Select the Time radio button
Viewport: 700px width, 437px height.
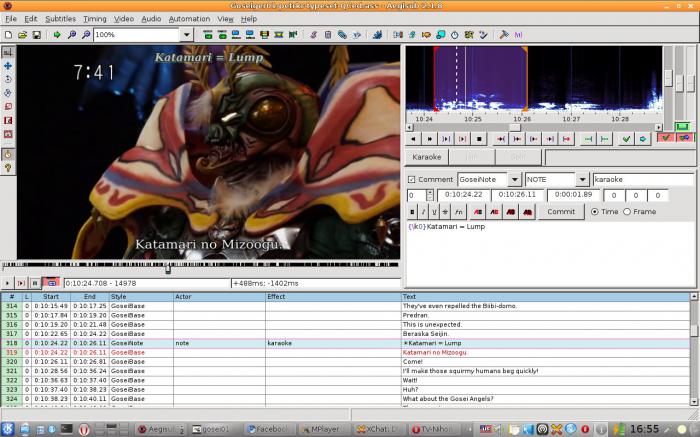pyautogui.click(x=595, y=212)
